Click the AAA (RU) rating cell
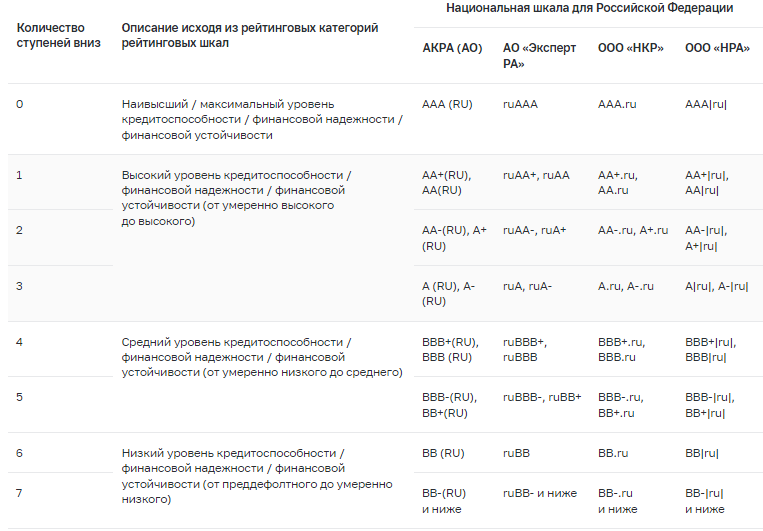The height and width of the screenshot is (531, 763). click(447, 105)
